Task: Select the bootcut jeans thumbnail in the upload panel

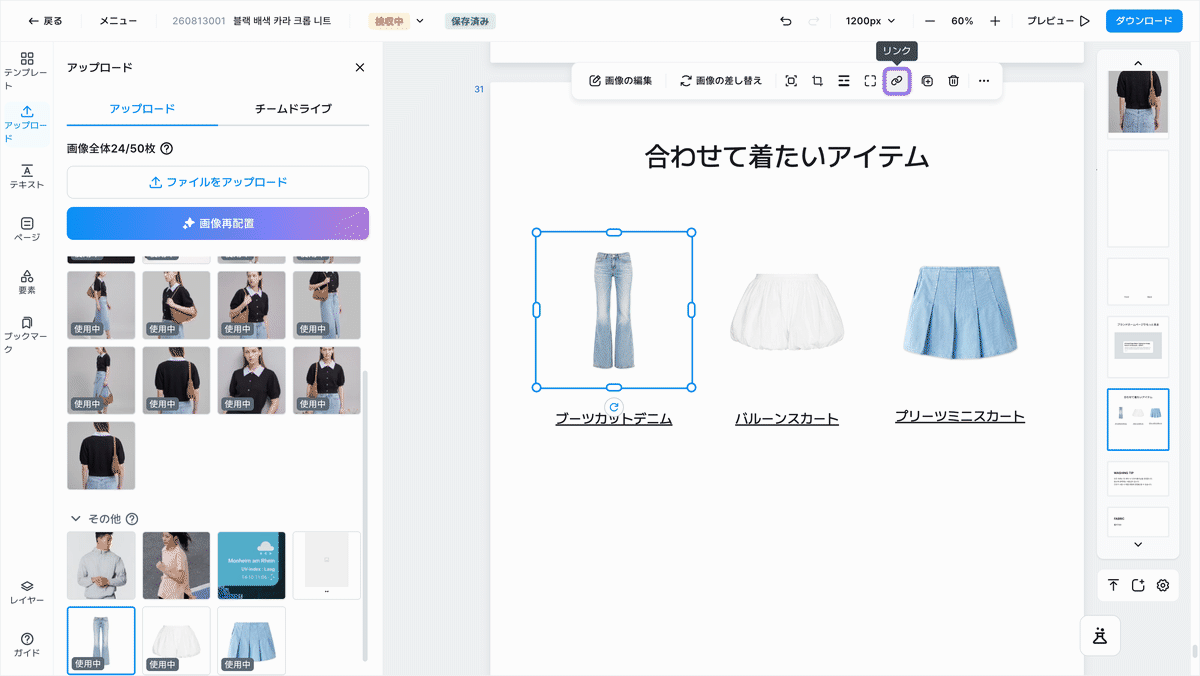Action: (x=101, y=640)
